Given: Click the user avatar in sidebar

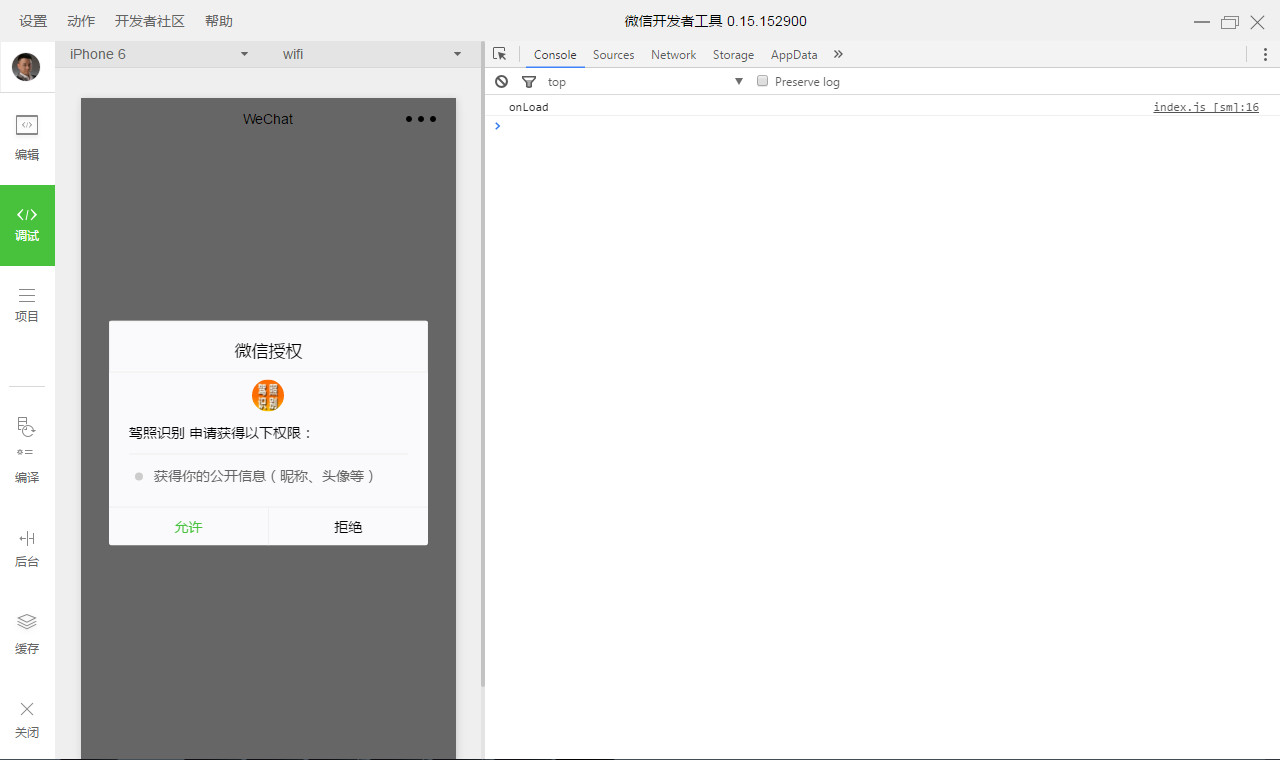Looking at the screenshot, I should pos(26,67).
